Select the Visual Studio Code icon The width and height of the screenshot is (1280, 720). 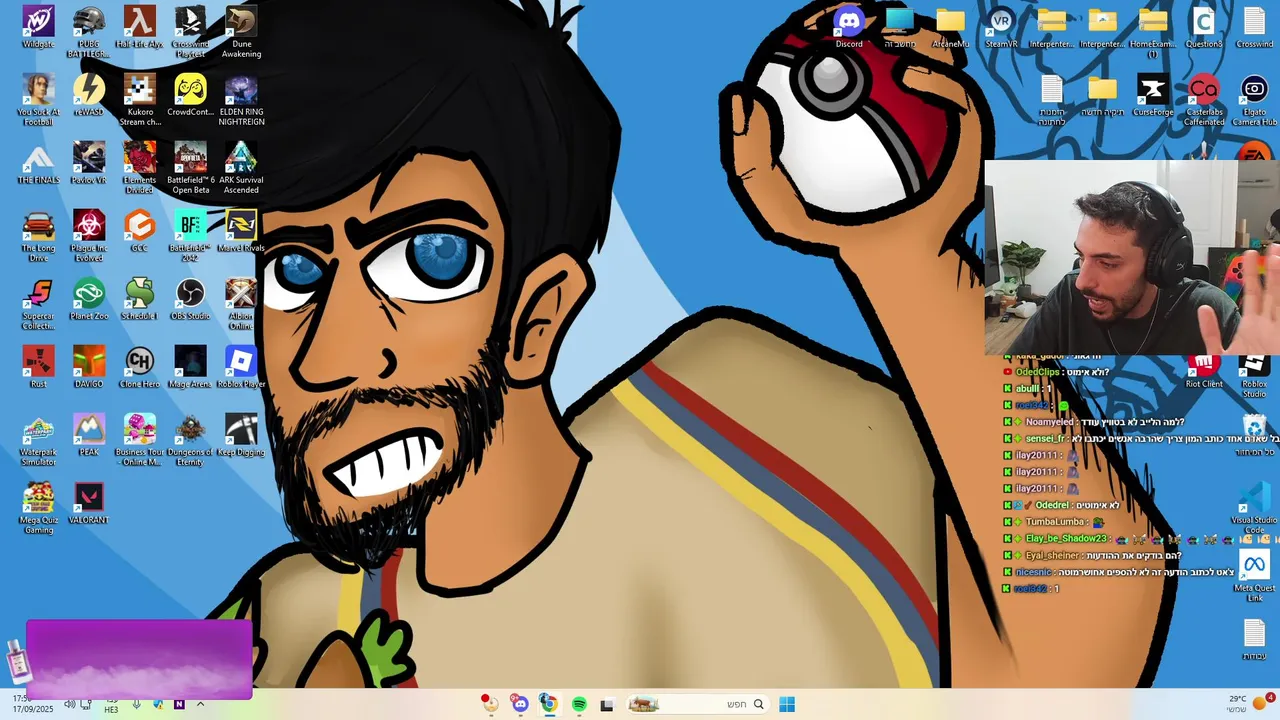pyautogui.click(x=1254, y=507)
